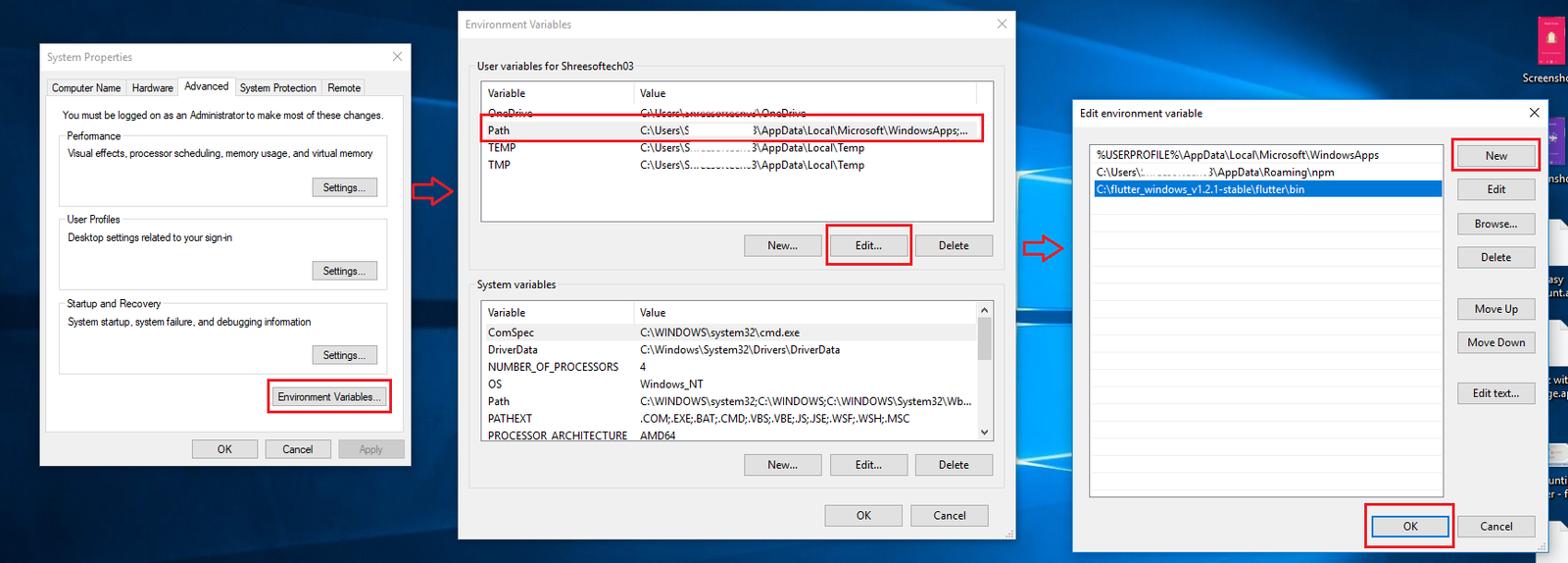Click the System variables scroll down arrow

tap(984, 432)
